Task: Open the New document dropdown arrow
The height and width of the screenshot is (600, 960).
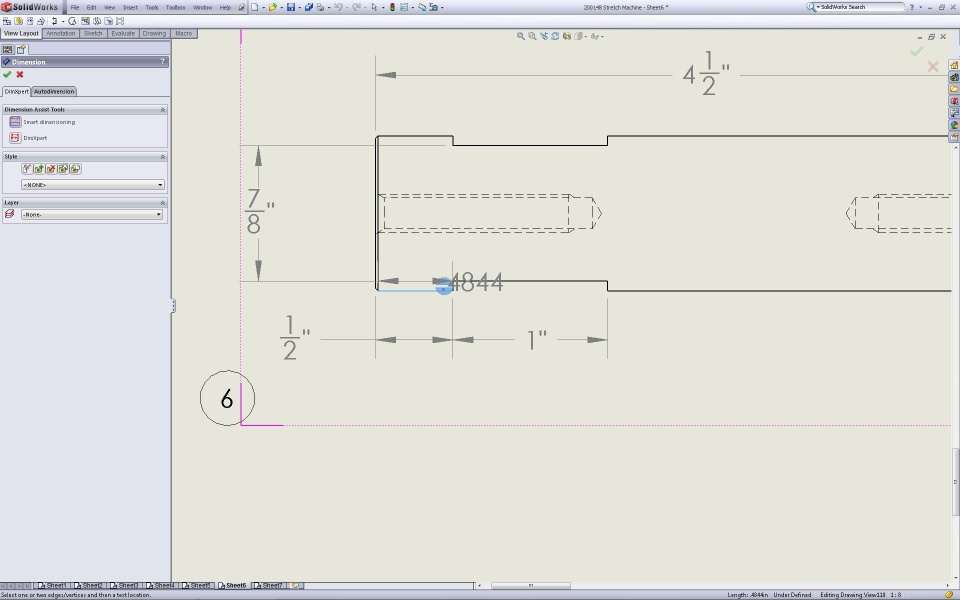Action: [x=262, y=8]
